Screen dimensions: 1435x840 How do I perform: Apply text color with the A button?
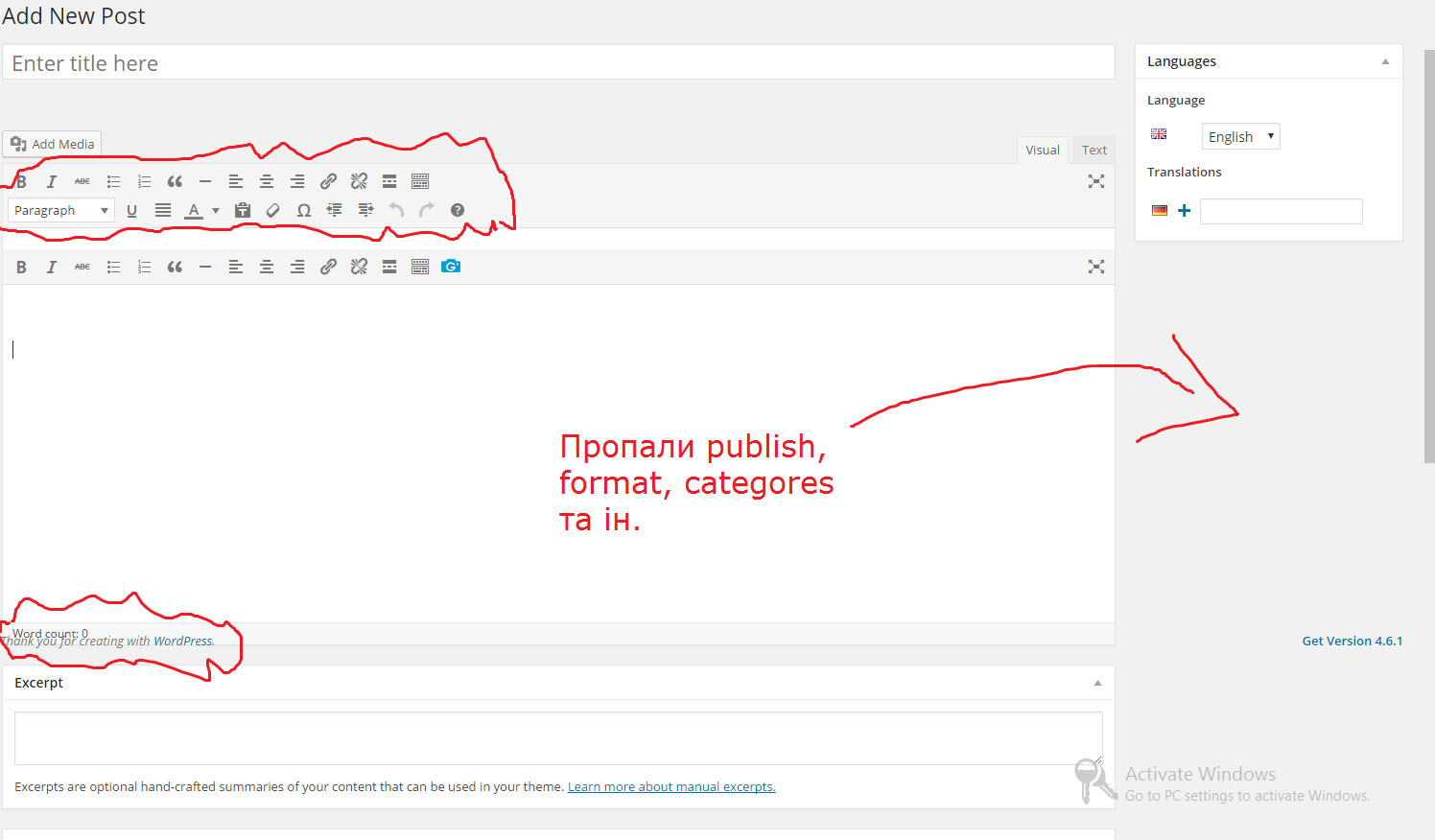tap(194, 211)
